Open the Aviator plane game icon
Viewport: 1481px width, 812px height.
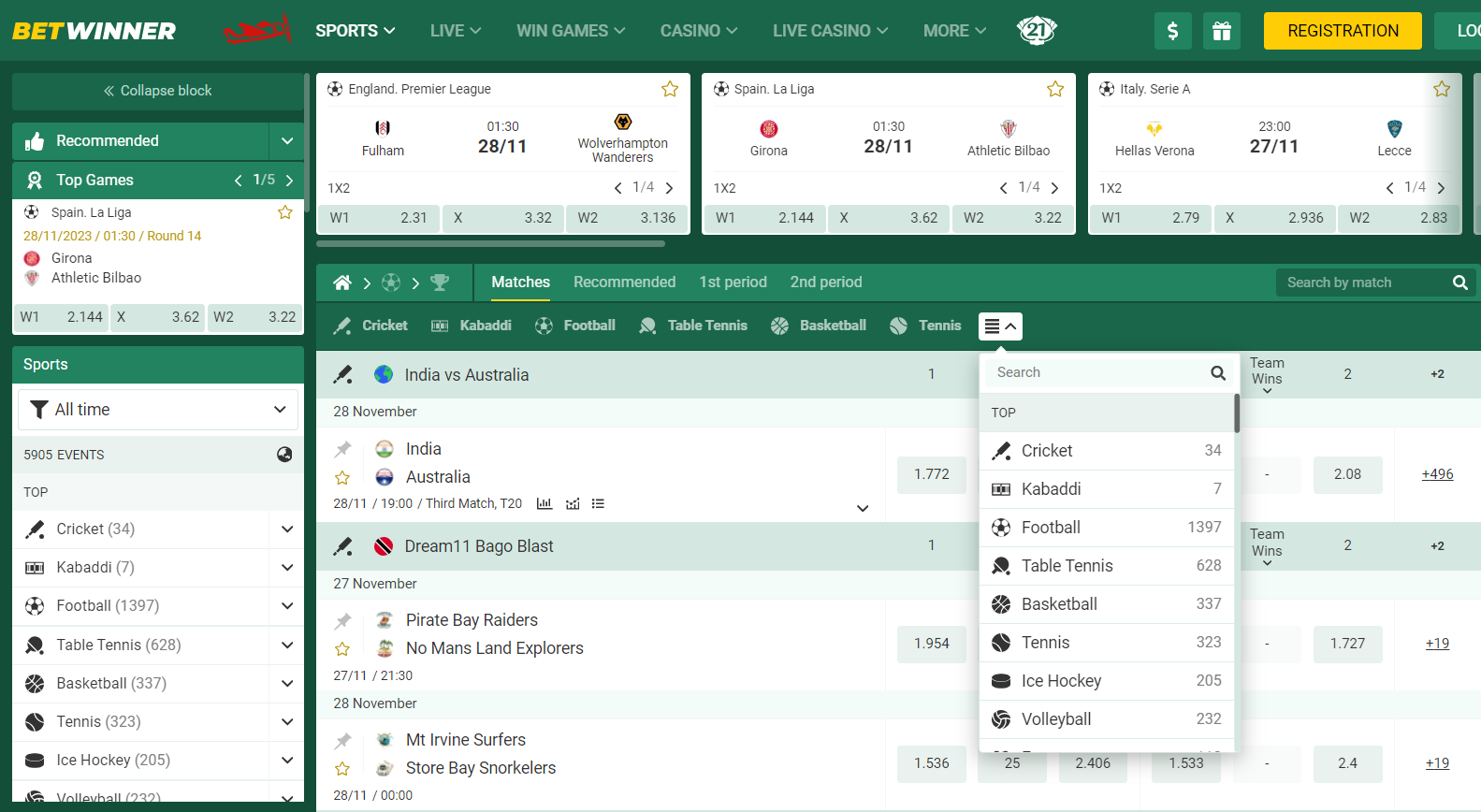(x=257, y=30)
